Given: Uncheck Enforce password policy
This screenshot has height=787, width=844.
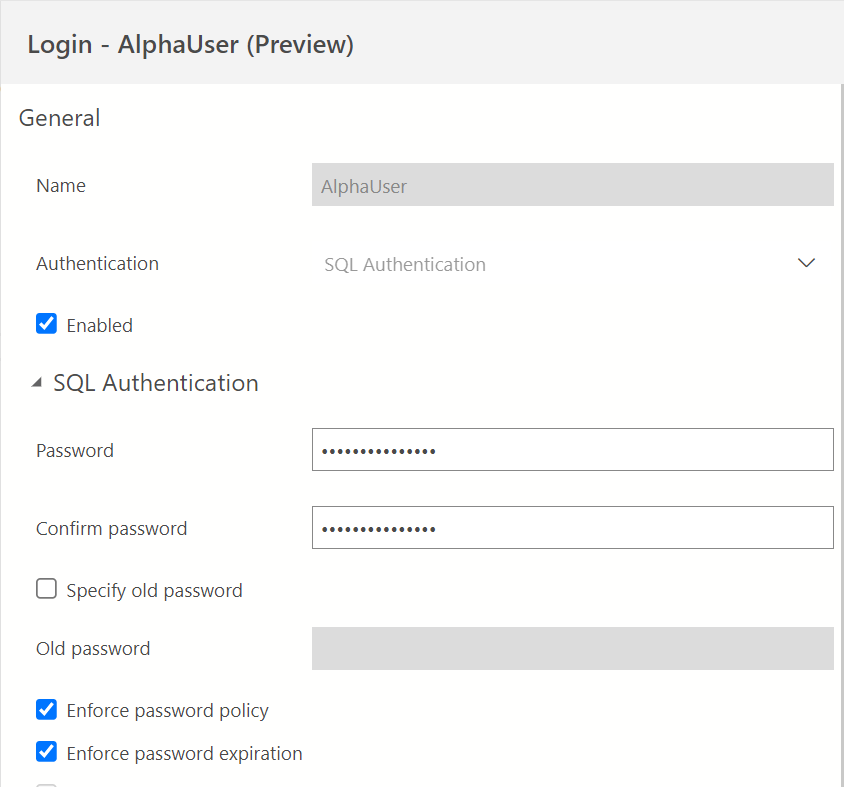Looking at the screenshot, I should pyautogui.click(x=46, y=709).
